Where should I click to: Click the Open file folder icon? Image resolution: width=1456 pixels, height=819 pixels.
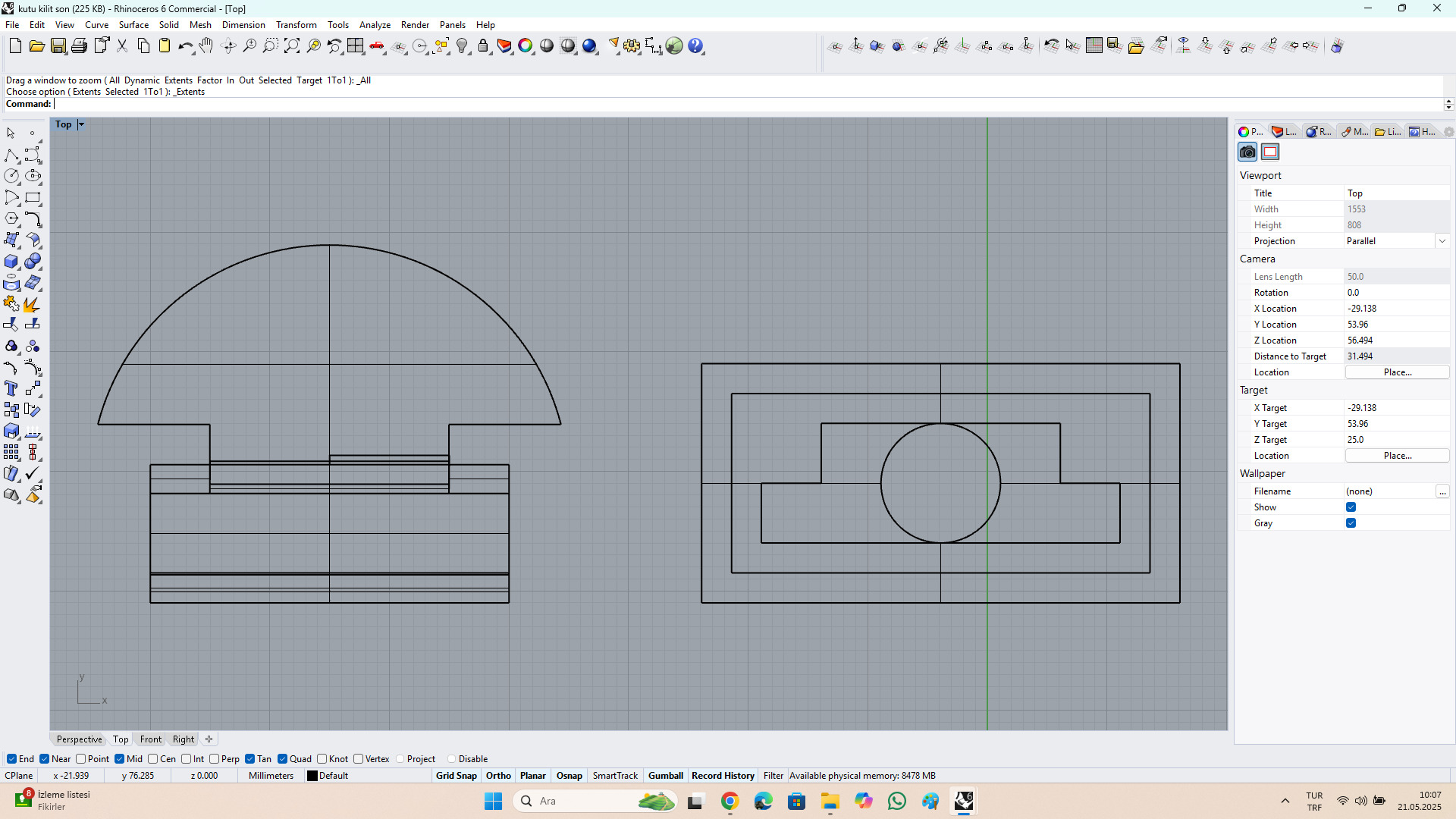click(36, 46)
